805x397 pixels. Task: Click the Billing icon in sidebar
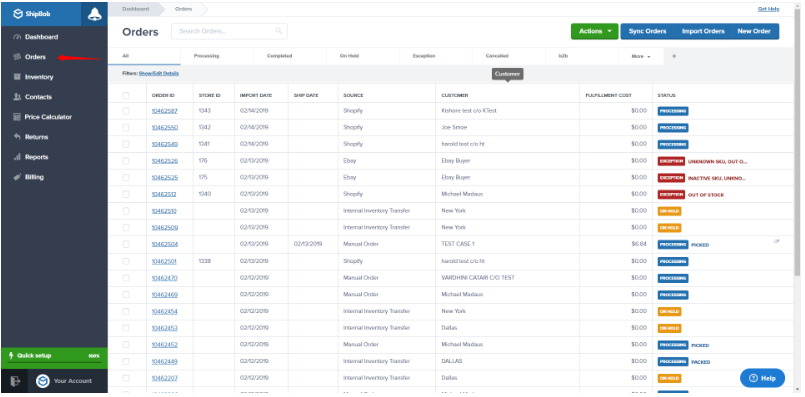click(17, 177)
